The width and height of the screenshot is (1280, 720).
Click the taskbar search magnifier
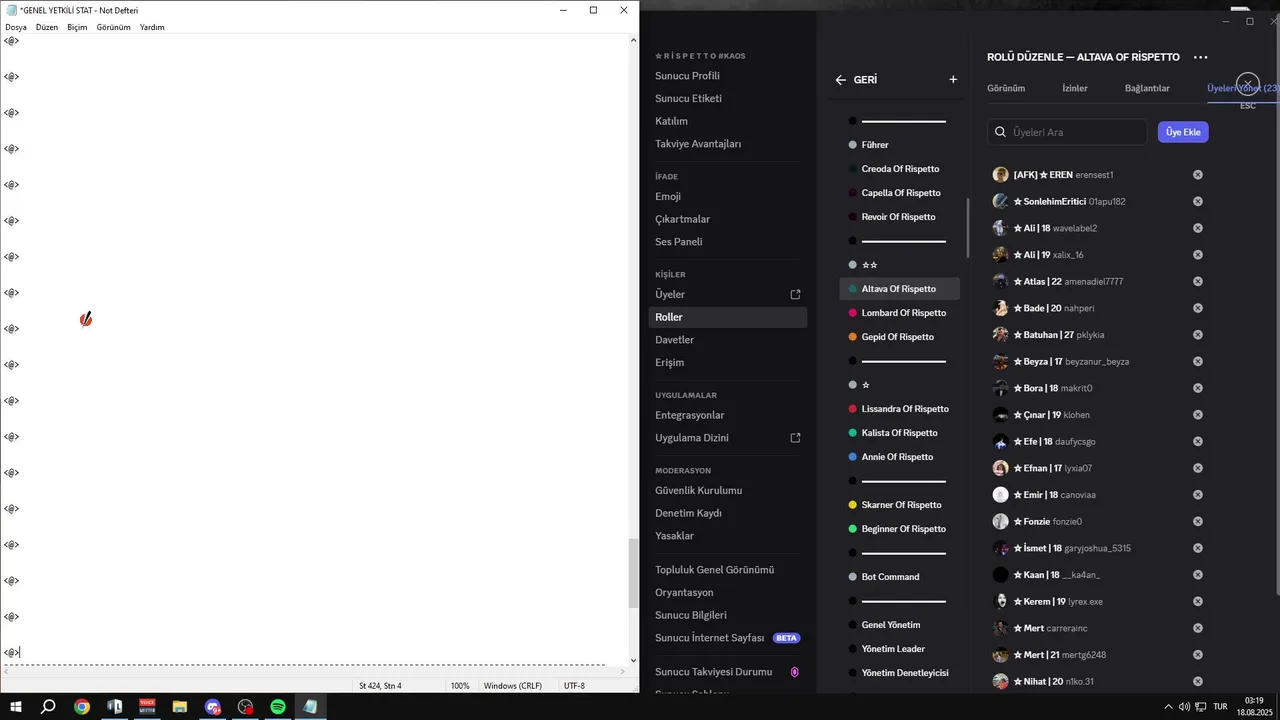[x=48, y=707]
